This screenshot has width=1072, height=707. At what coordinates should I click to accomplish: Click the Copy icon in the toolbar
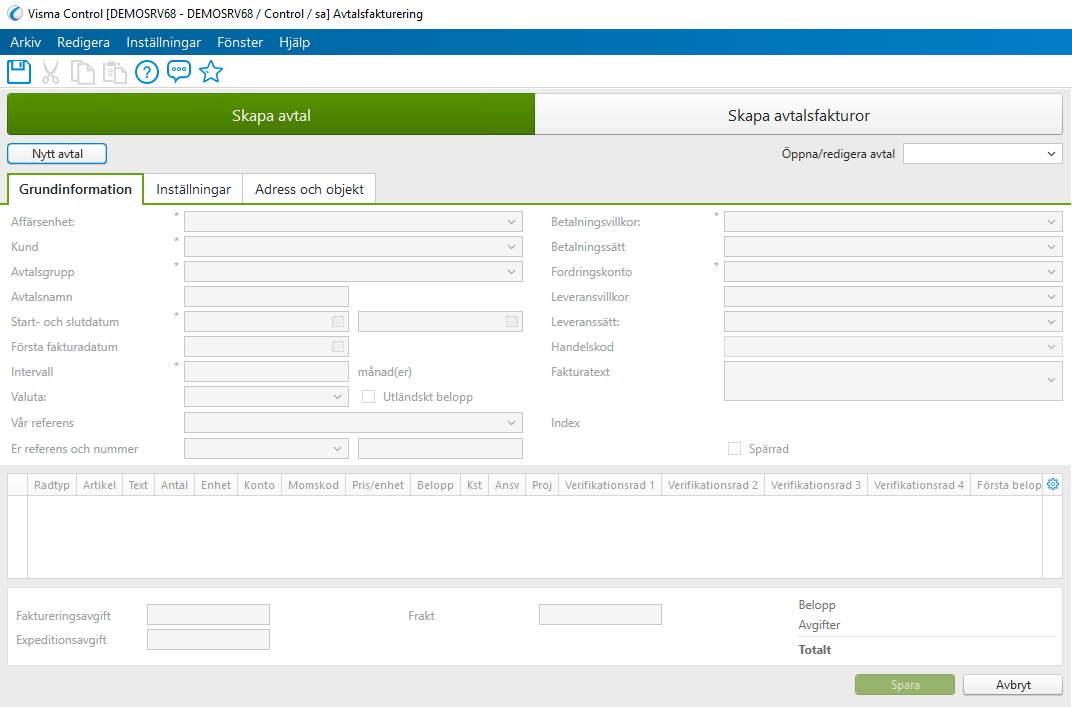coord(82,71)
